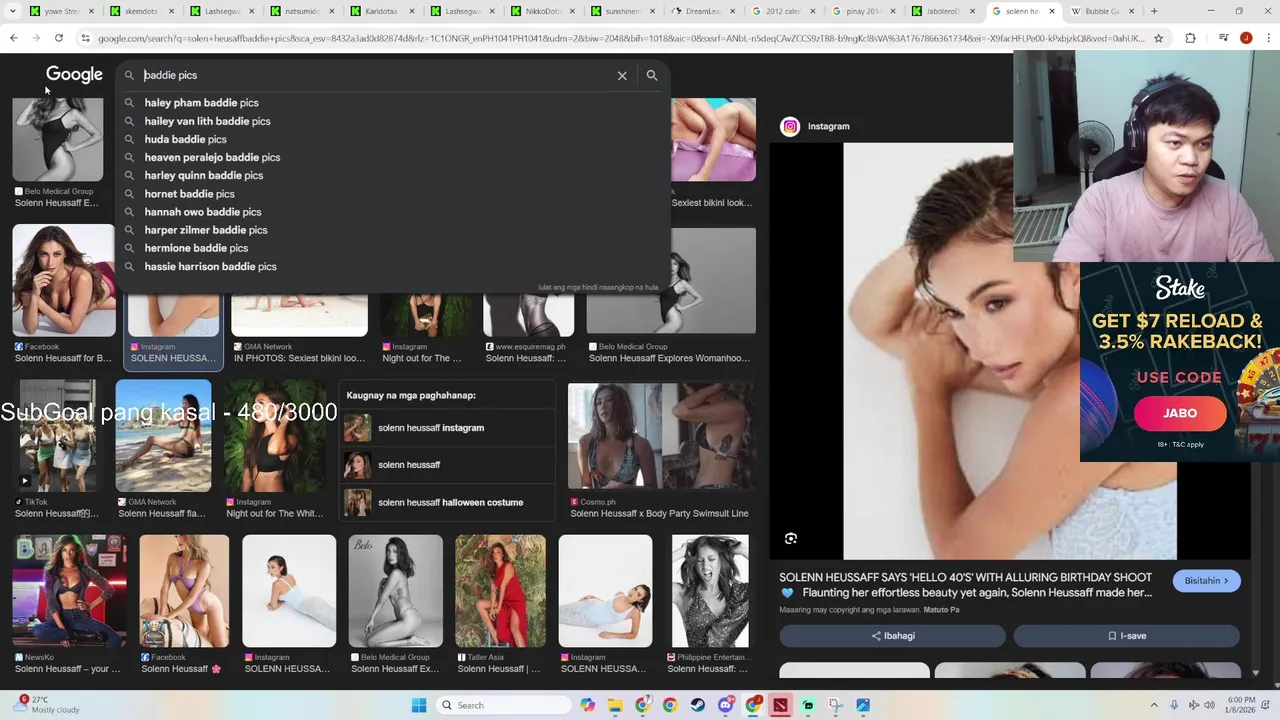Image resolution: width=1280 pixels, height=720 pixels.
Task: Open the Dota 2 taskbar icon
Action: click(780, 705)
